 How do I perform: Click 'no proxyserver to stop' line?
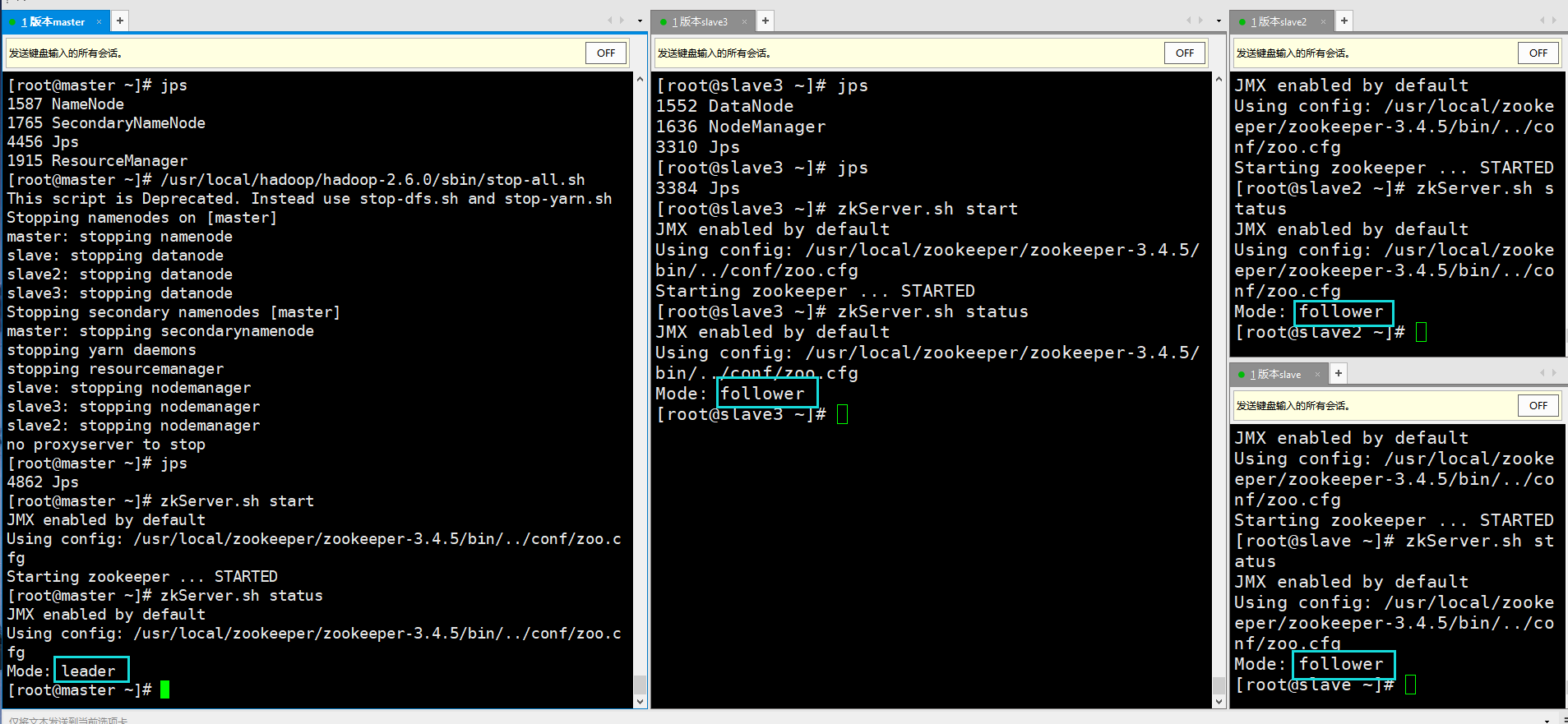[x=106, y=445]
